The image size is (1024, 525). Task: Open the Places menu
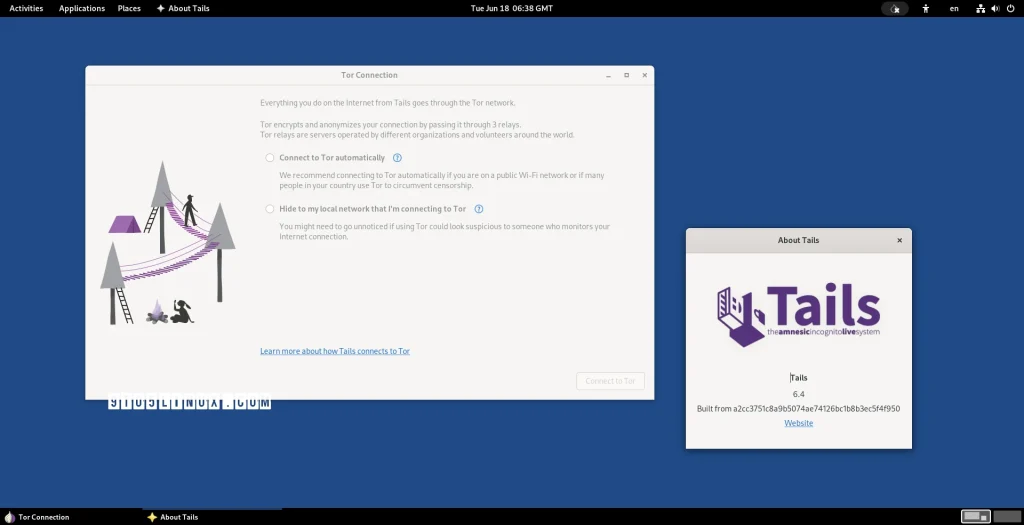coord(129,8)
